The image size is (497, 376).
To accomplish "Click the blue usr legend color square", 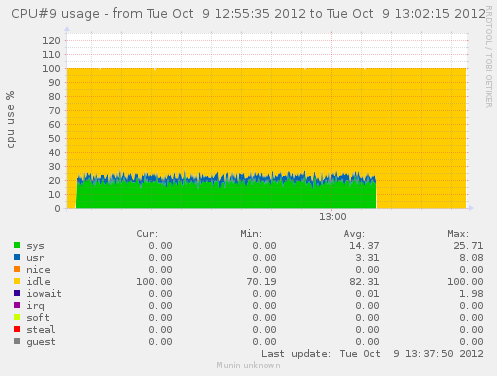I will click(17, 257).
